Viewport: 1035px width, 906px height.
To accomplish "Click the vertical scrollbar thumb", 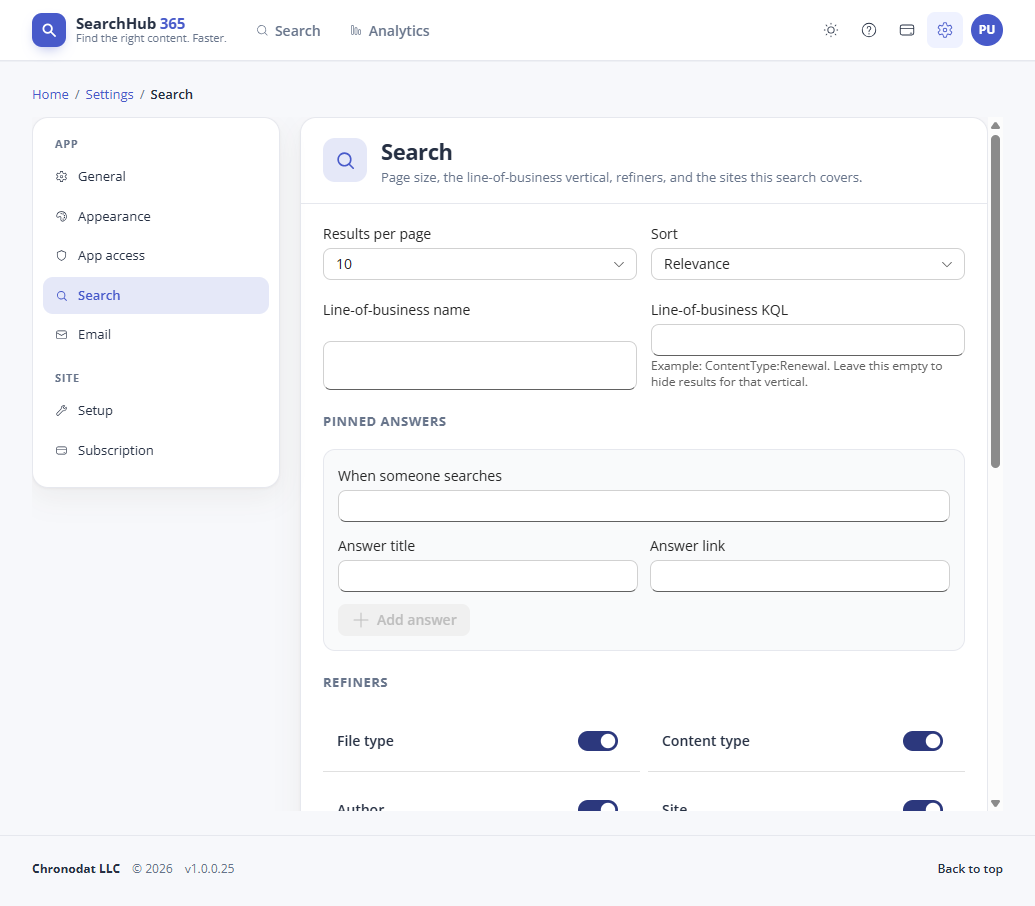I will (x=995, y=302).
